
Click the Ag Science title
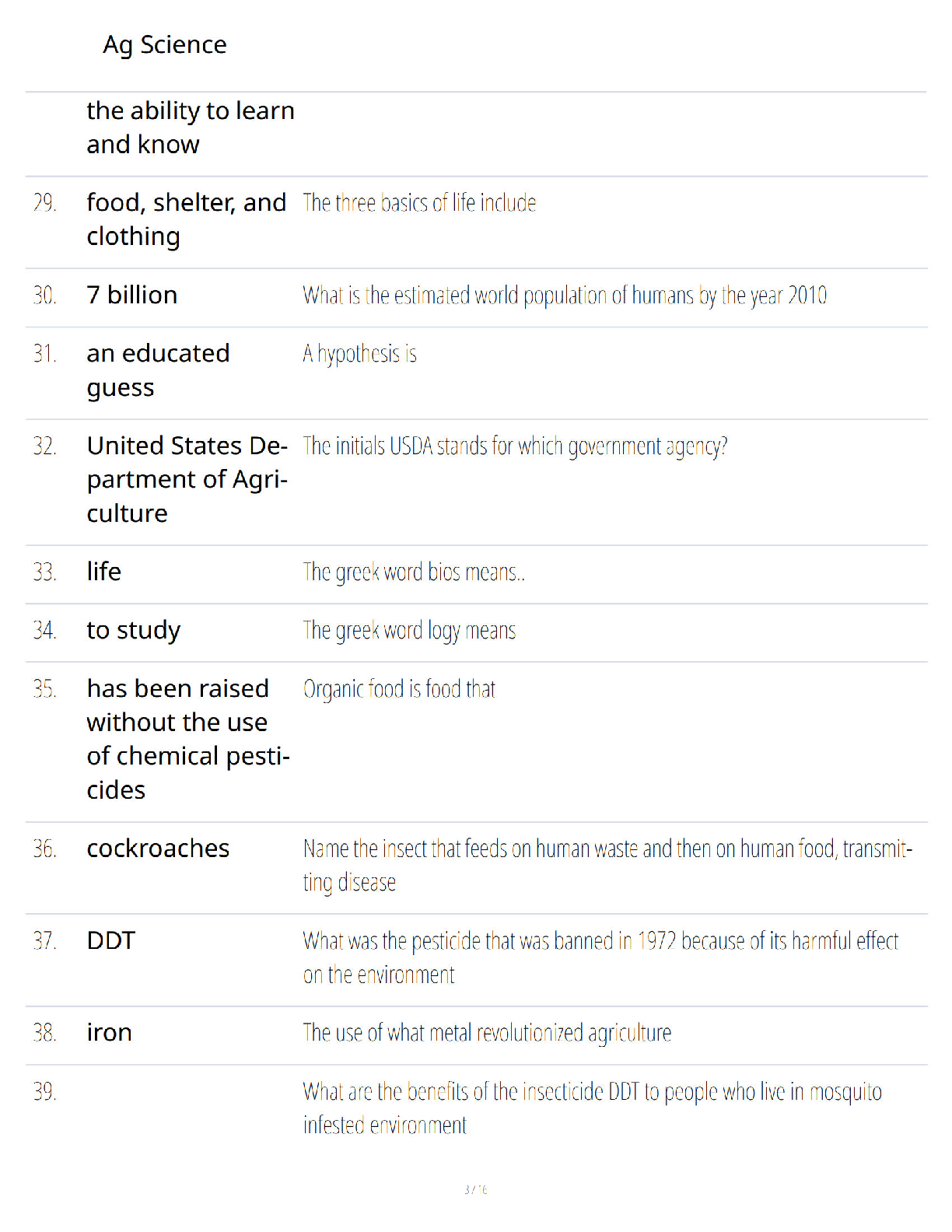coord(165,45)
